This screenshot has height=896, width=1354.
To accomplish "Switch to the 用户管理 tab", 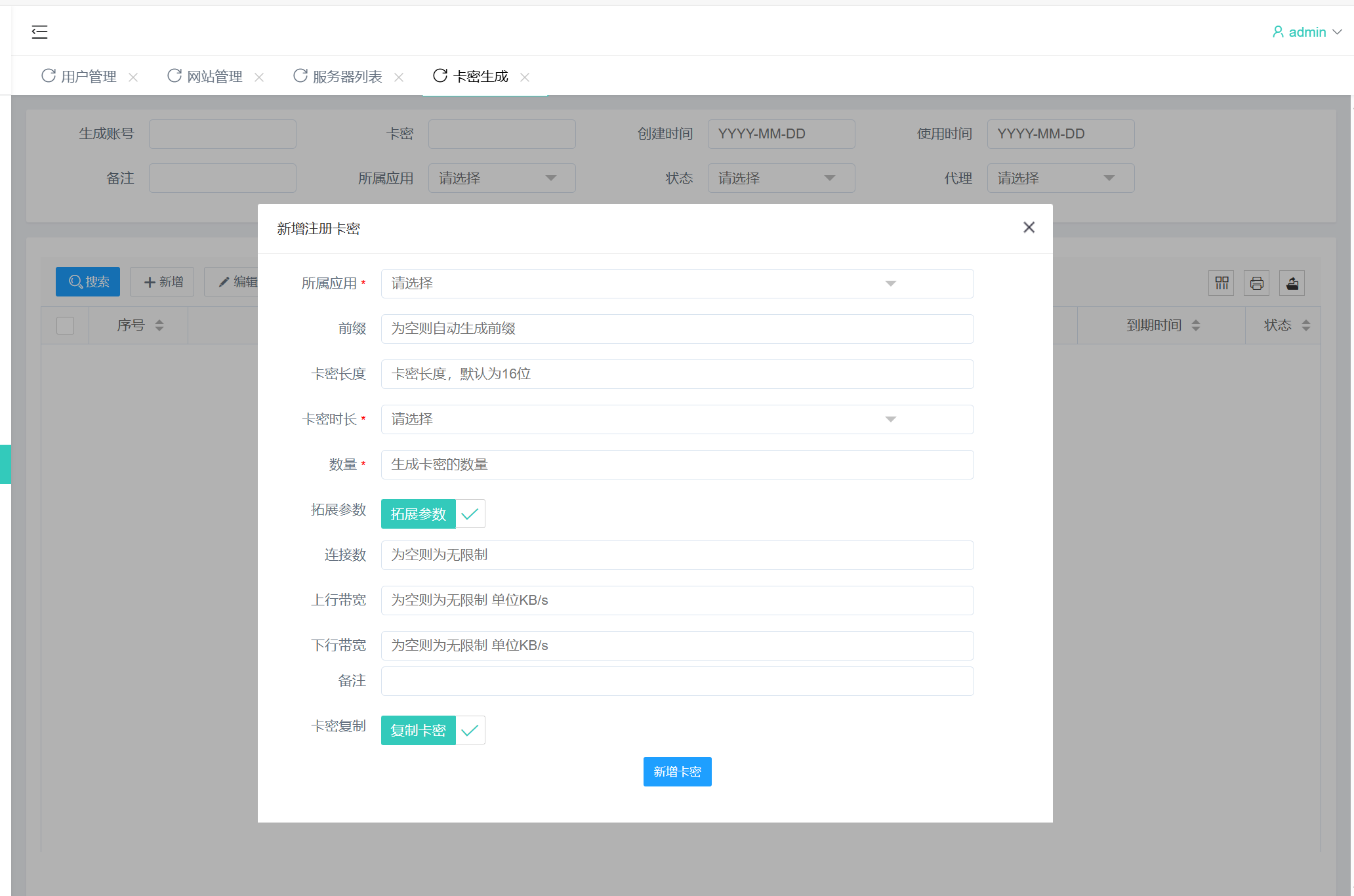I will 89,77.
